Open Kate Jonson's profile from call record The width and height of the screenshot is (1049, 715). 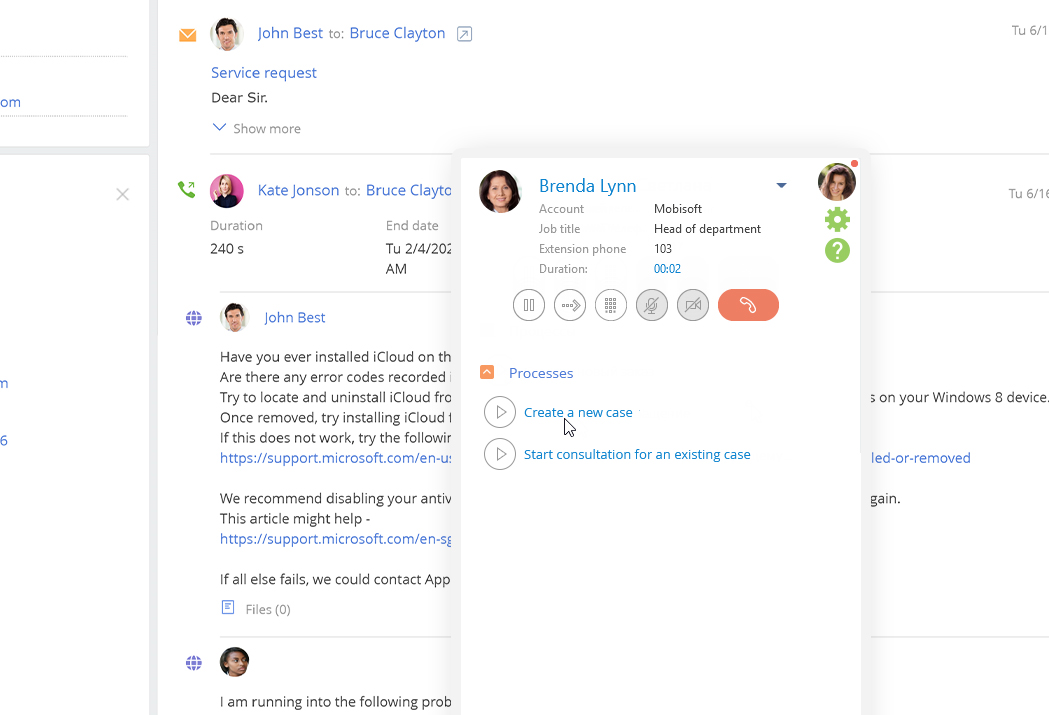tap(298, 190)
